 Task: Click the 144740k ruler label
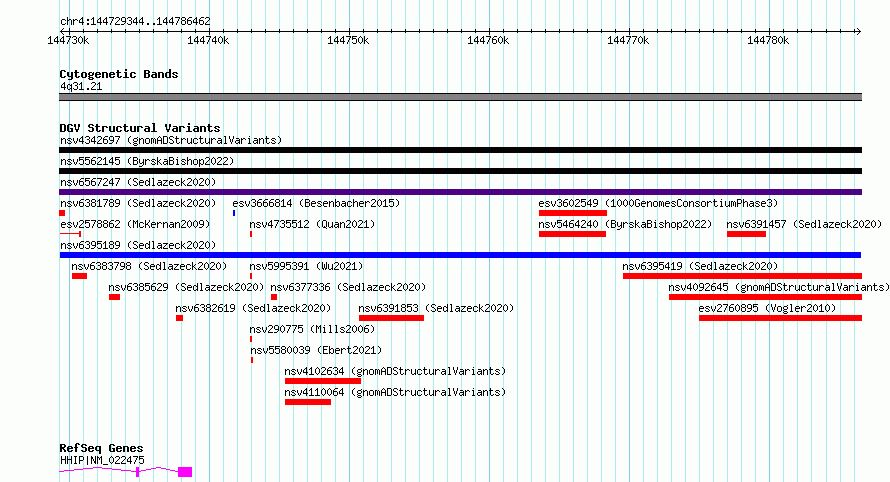(208, 40)
